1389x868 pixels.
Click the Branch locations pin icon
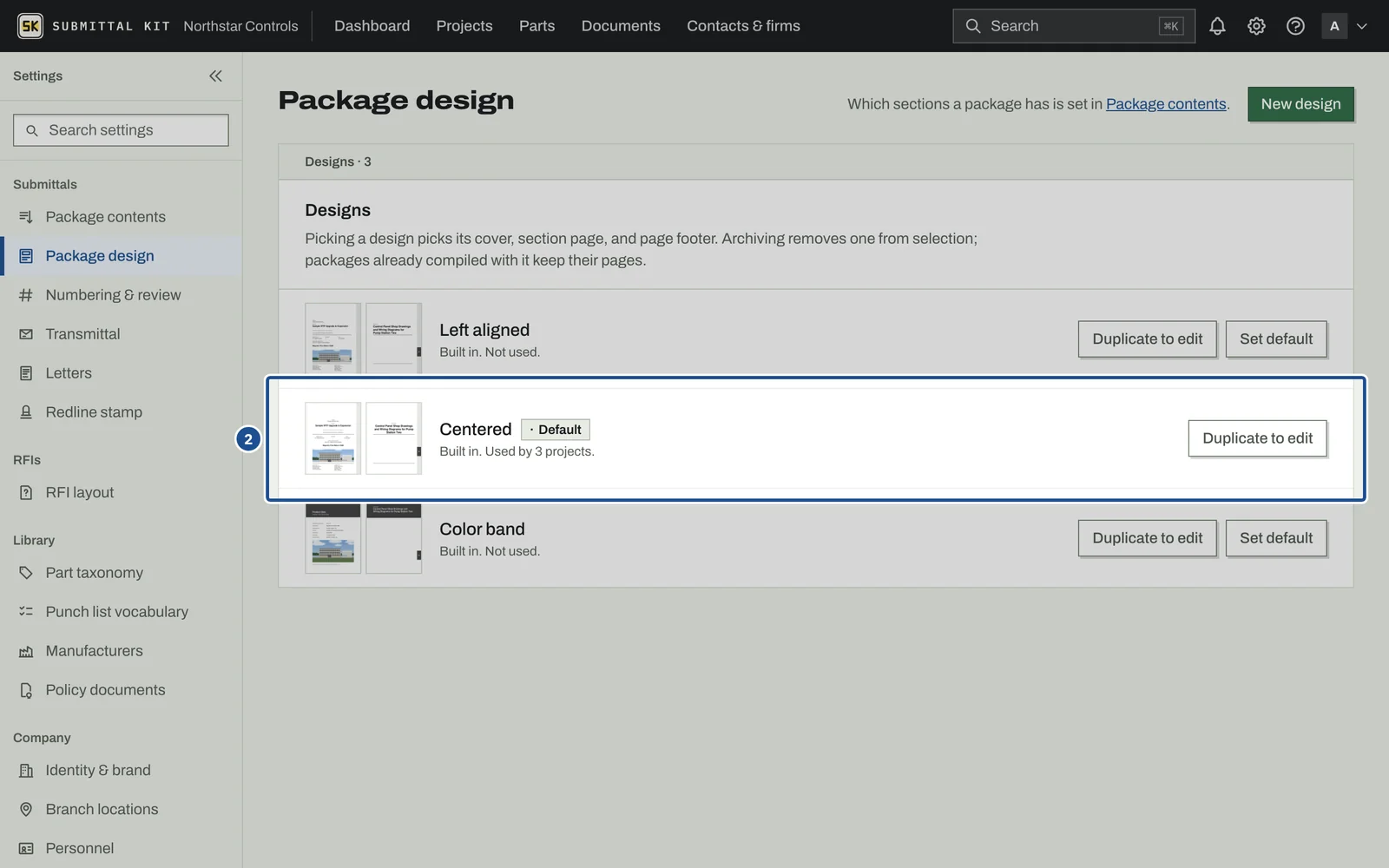click(26, 810)
